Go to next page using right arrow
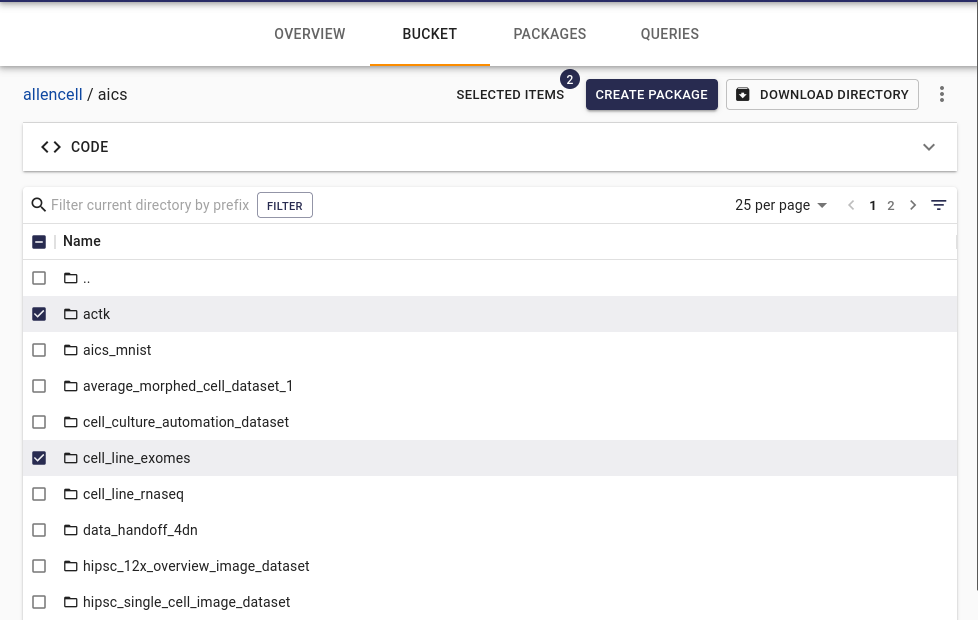 (913, 205)
